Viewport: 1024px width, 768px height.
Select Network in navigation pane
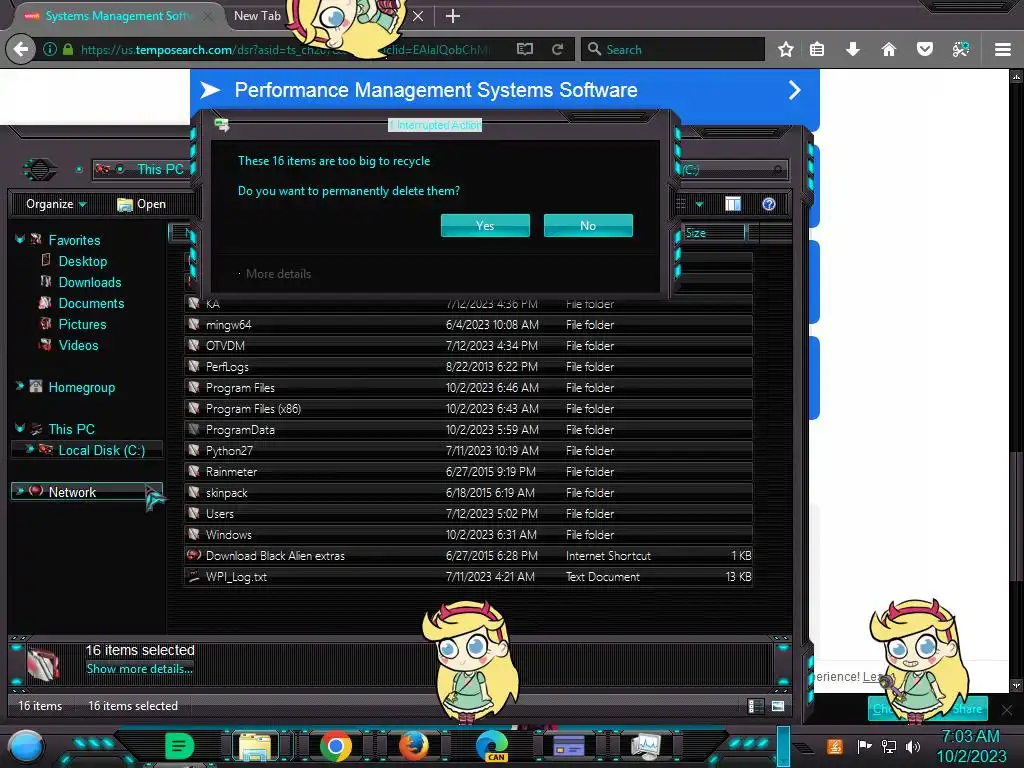(72, 492)
